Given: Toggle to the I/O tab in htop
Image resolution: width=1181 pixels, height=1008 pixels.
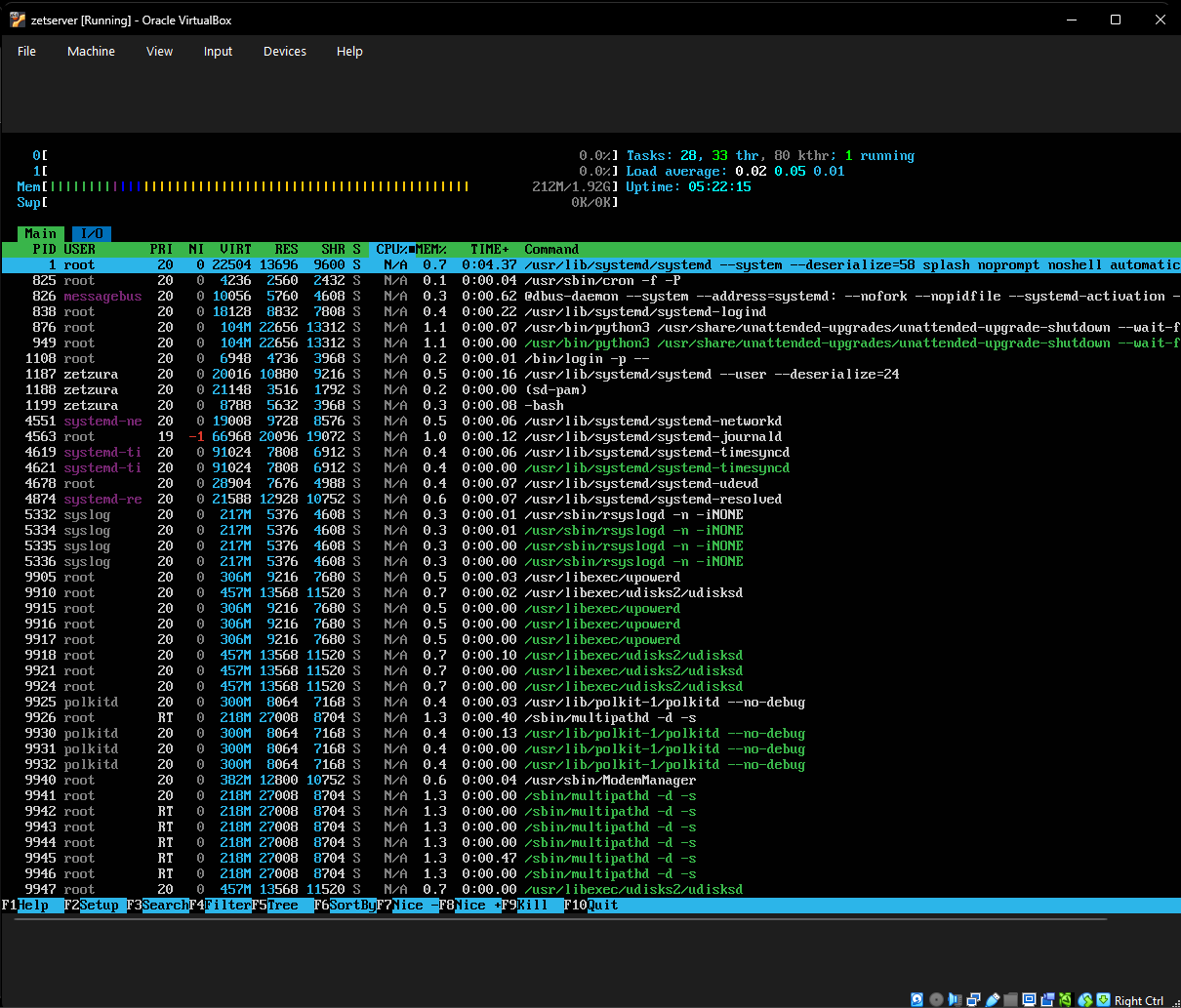Looking at the screenshot, I should [x=91, y=233].
